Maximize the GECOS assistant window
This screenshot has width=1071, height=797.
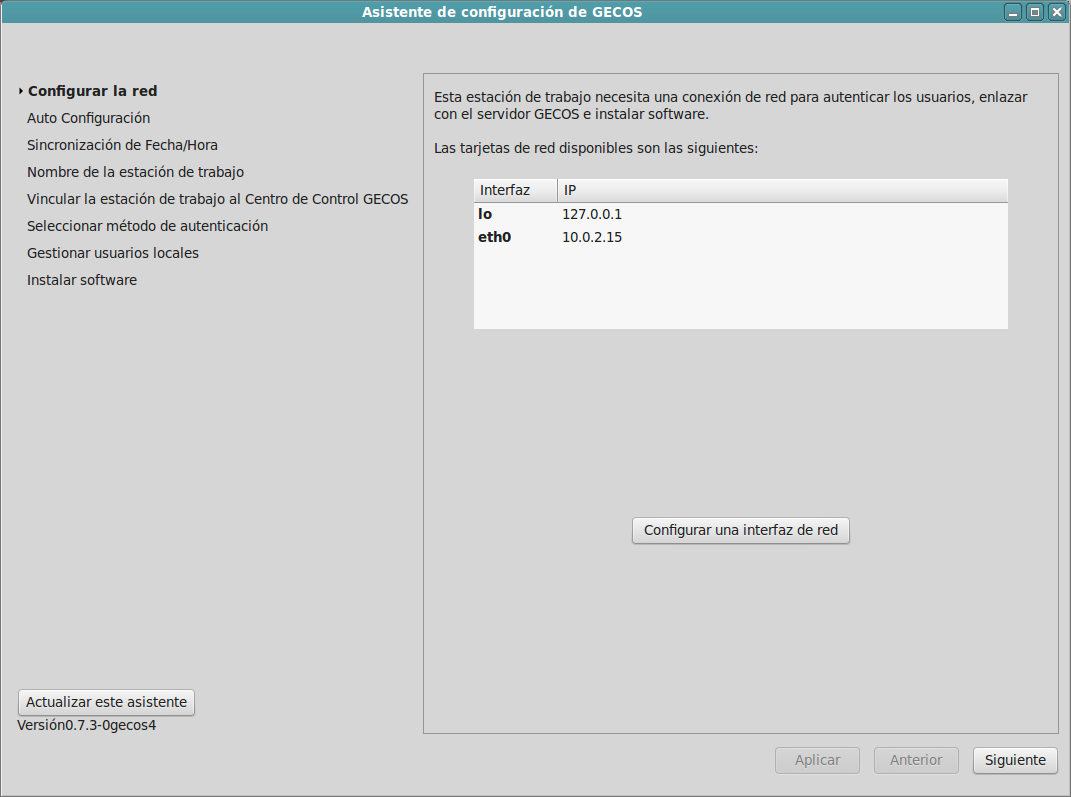coord(1034,12)
